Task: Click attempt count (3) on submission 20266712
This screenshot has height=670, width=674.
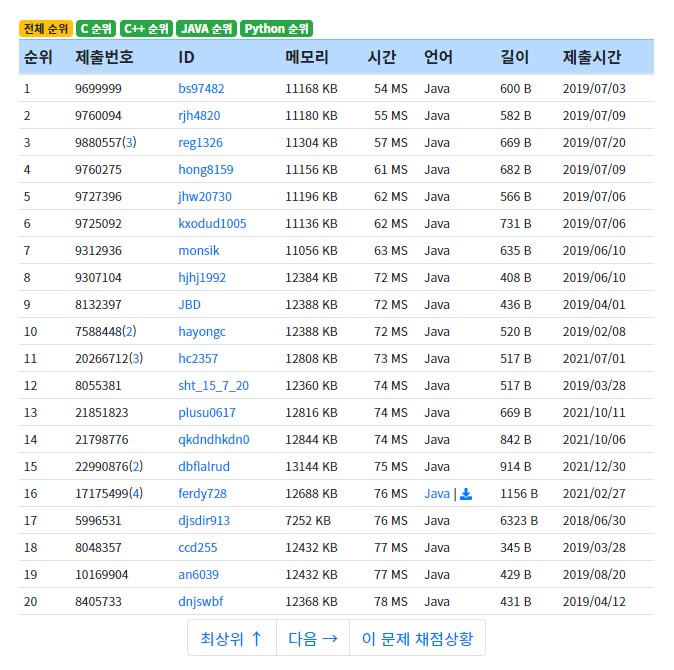Action: (136, 359)
